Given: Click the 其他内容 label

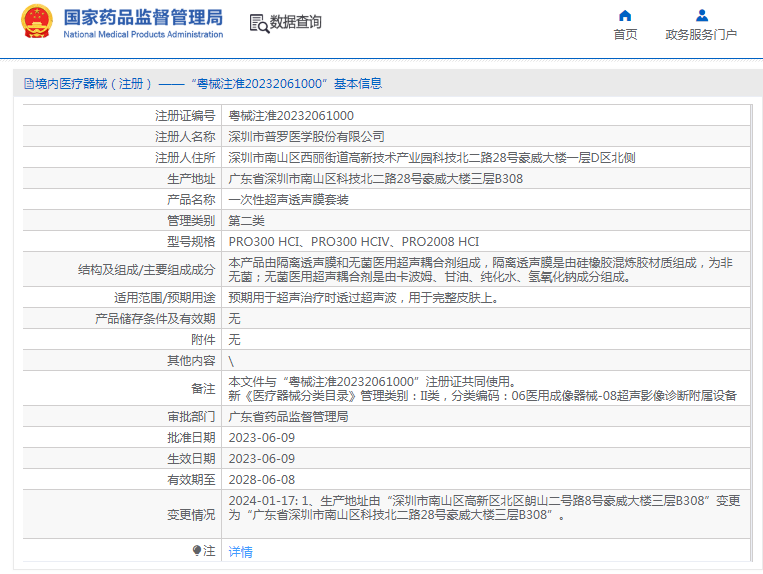Looking at the screenshot, I should (x=191, y=360).
